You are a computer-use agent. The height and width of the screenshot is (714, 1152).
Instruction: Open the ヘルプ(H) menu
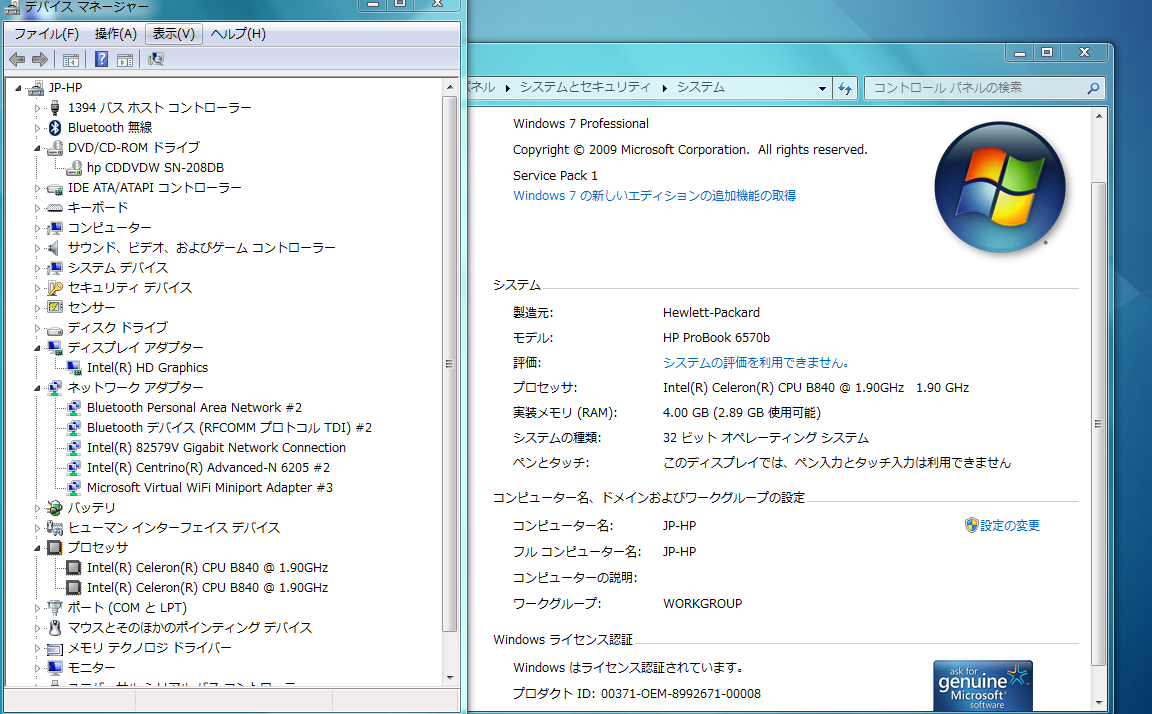[x=238, y=34]
